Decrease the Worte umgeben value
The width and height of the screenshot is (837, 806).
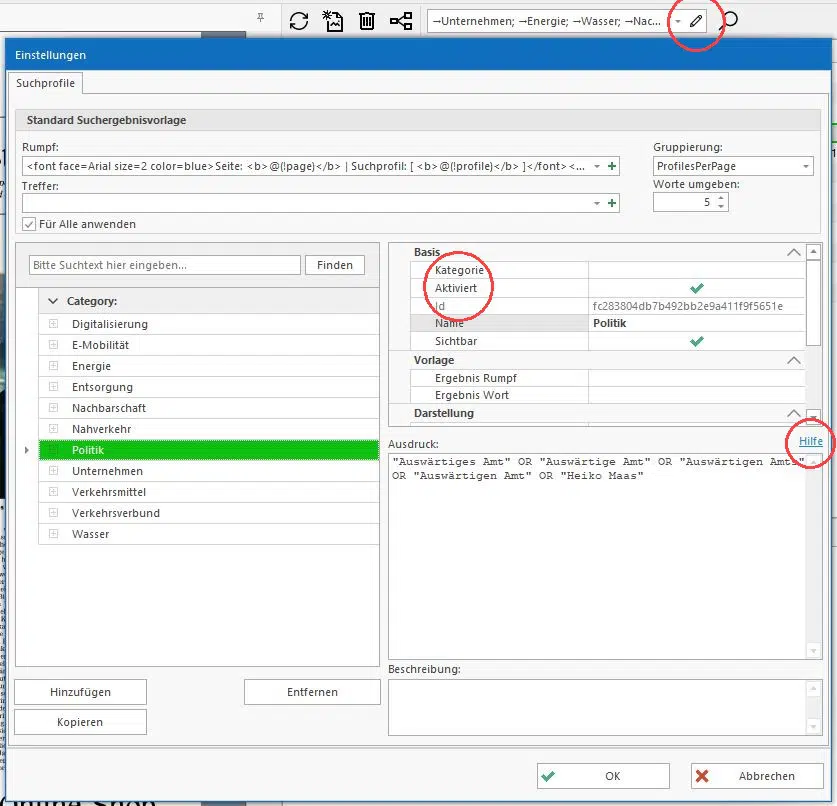pos(721,206)
